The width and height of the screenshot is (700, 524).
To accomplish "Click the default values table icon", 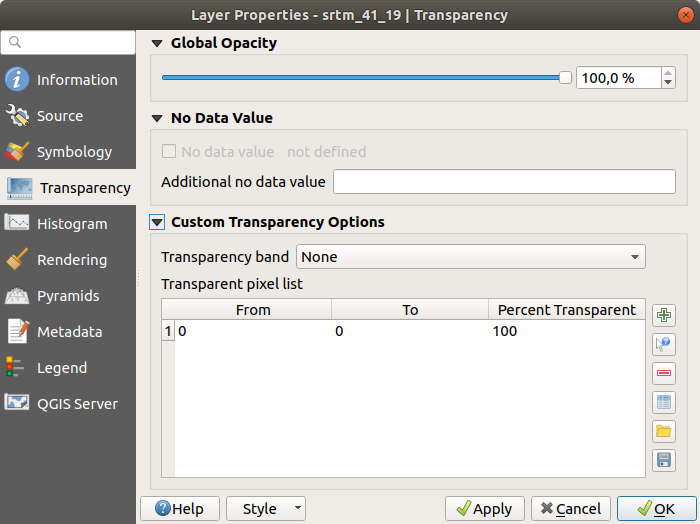I will [663, 402].
